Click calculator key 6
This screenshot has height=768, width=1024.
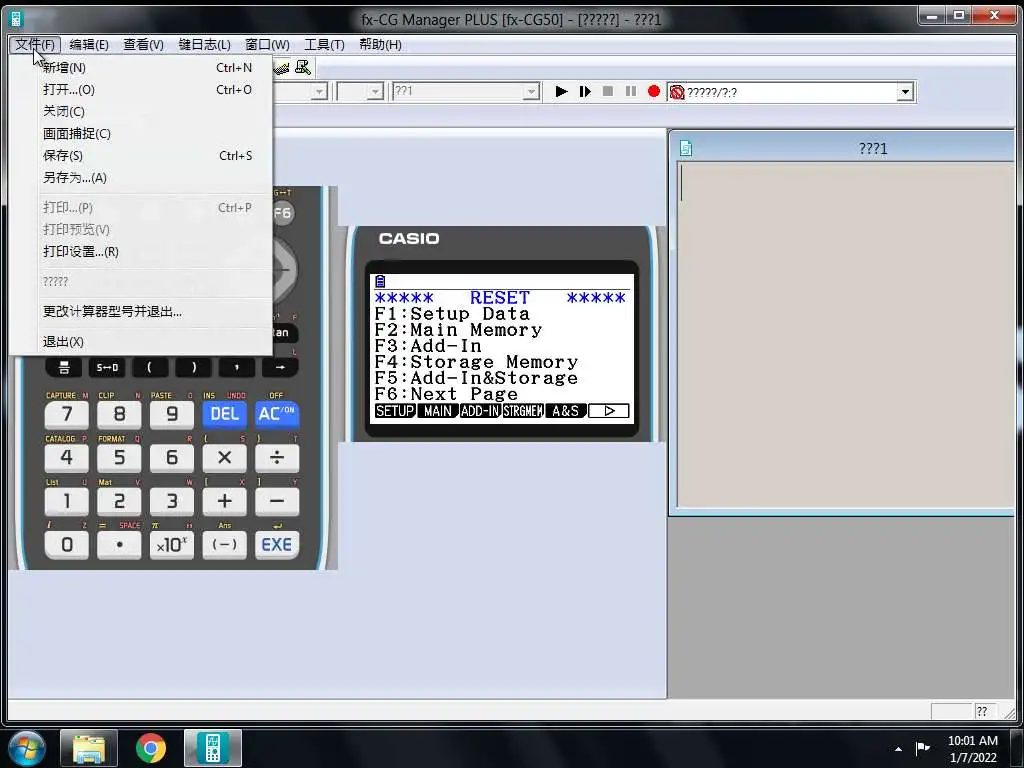pos(172,458)
